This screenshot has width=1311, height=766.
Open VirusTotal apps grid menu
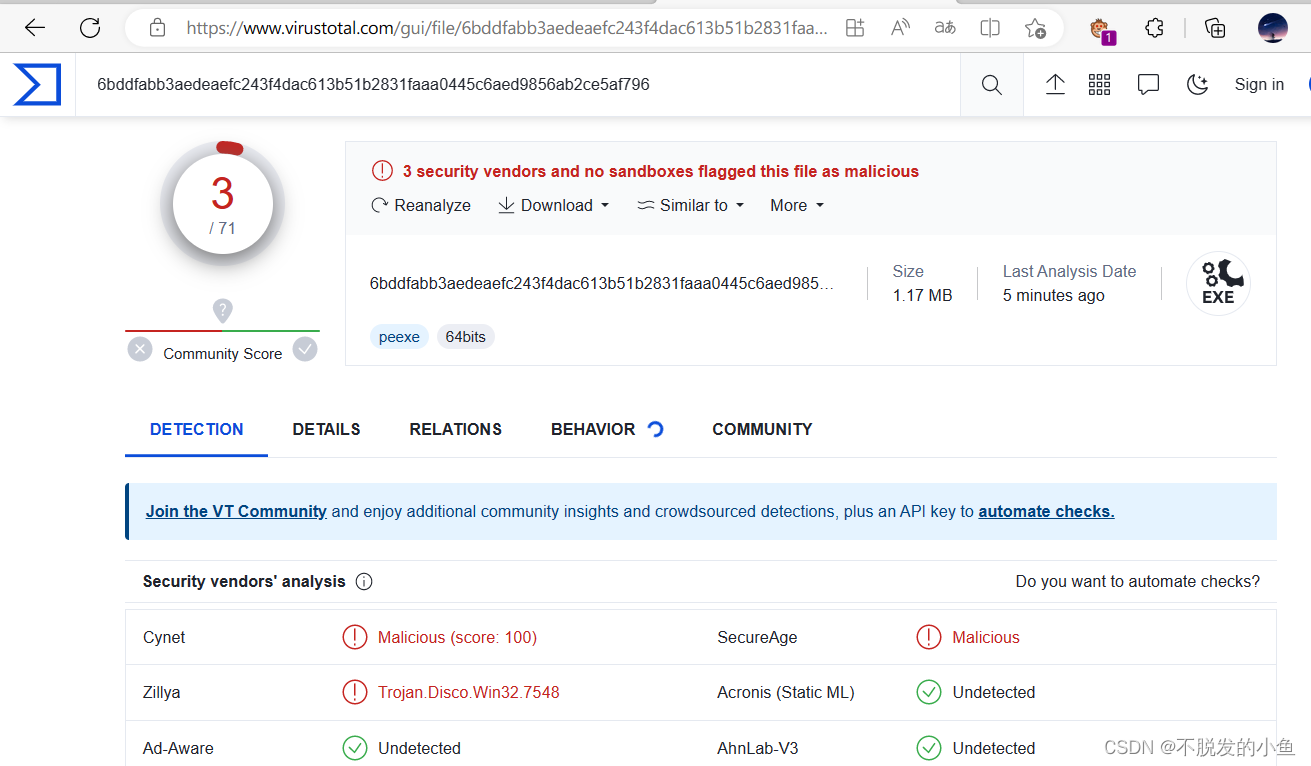1100,85
